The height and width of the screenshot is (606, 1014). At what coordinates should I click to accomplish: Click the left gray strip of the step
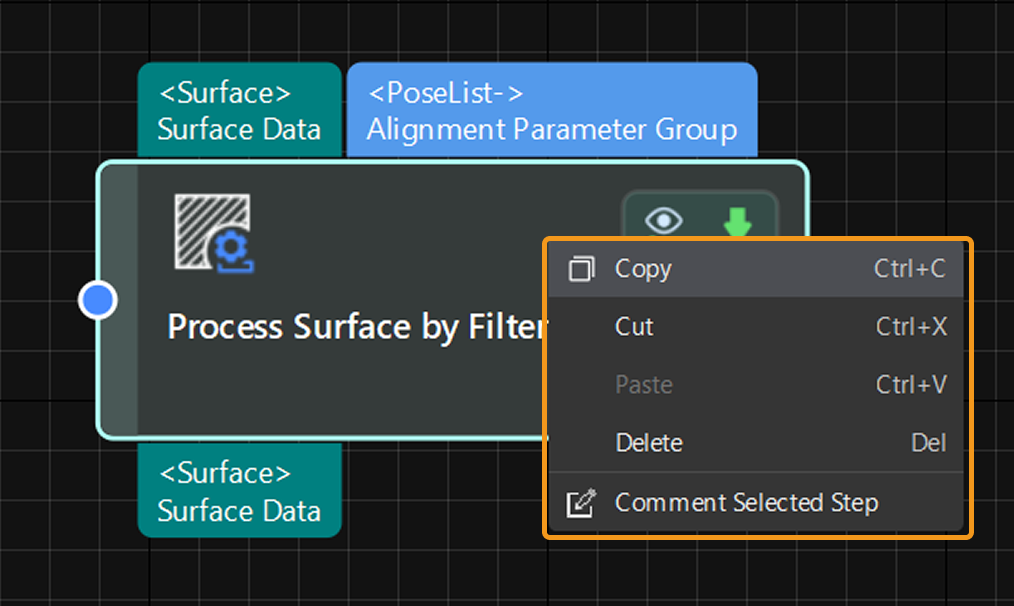(x=117, y=300)
